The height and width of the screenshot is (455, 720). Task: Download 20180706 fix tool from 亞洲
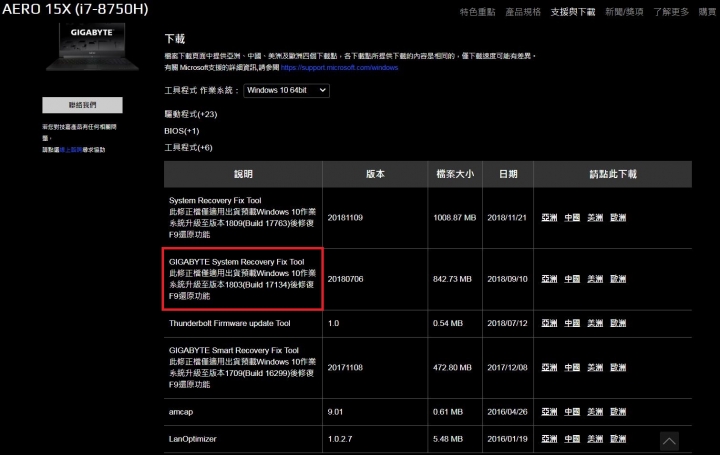pyautogui.click(x=549, y=279)
